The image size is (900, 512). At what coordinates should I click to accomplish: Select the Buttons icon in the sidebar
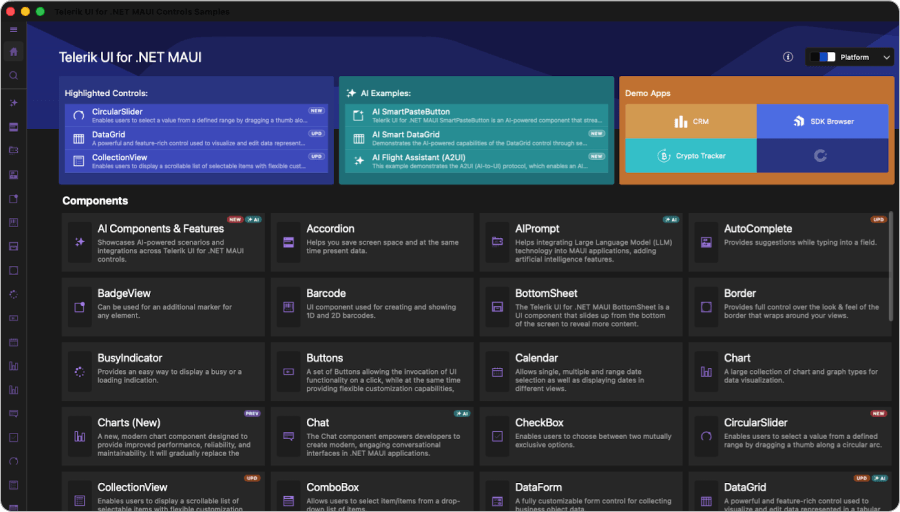point(14,318)
